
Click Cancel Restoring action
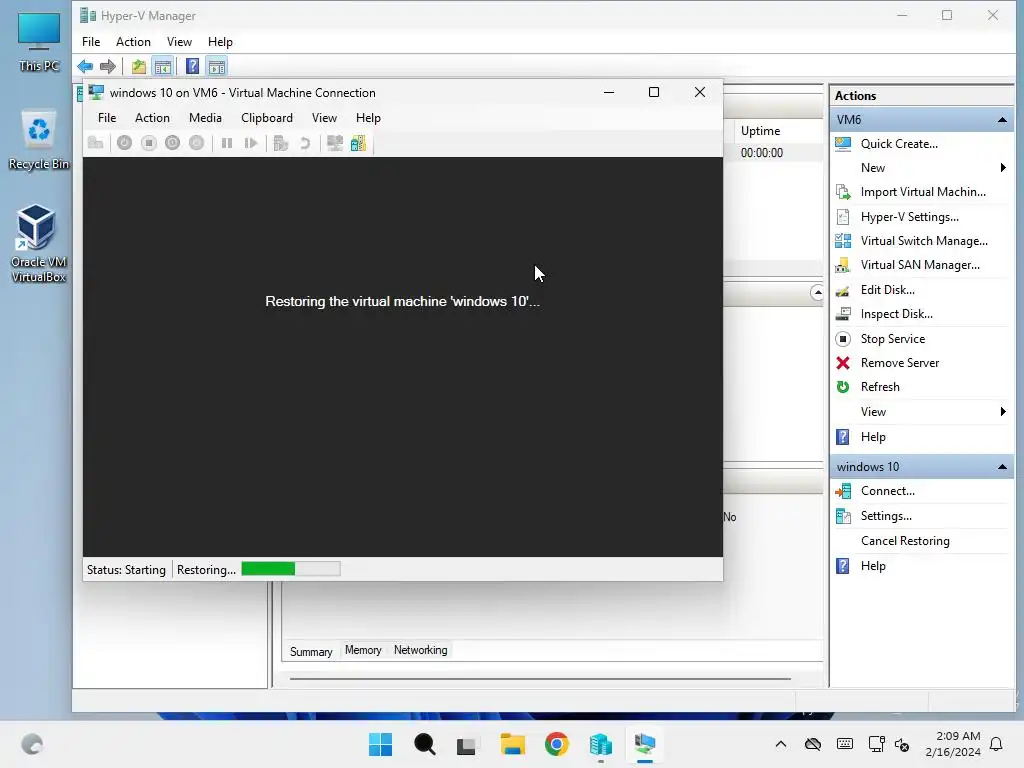tap(904, 541)
